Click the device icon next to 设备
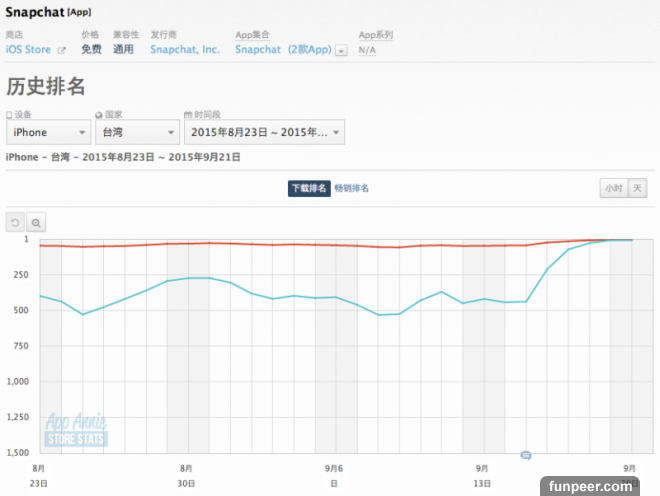The width and height of the screenshot is (660, 496). [9, 115]
